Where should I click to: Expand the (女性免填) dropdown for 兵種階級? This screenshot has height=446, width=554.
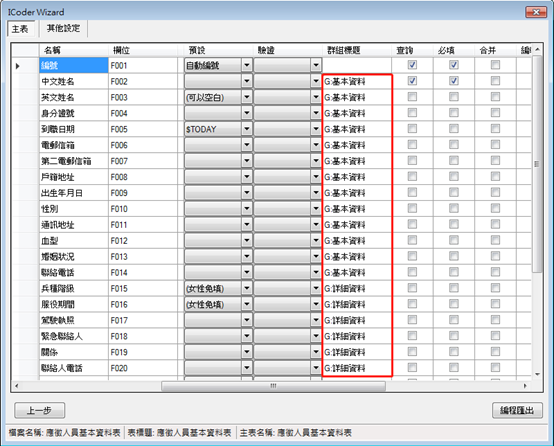pos(247,288)
